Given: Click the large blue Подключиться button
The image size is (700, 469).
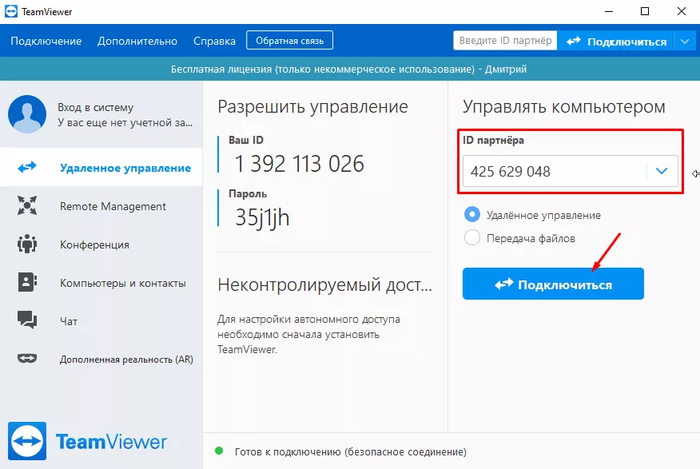Looking at the screenshot, I should (553, 284).
